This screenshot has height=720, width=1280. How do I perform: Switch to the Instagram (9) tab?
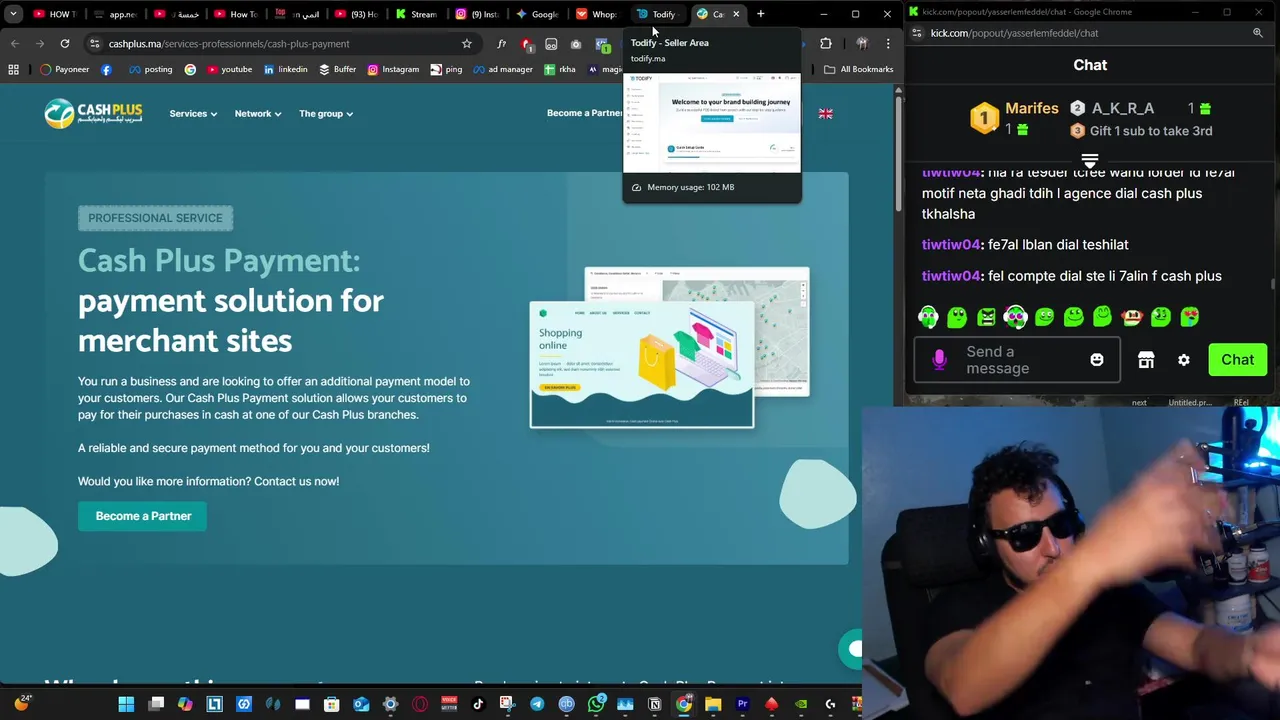pos(477,14)
